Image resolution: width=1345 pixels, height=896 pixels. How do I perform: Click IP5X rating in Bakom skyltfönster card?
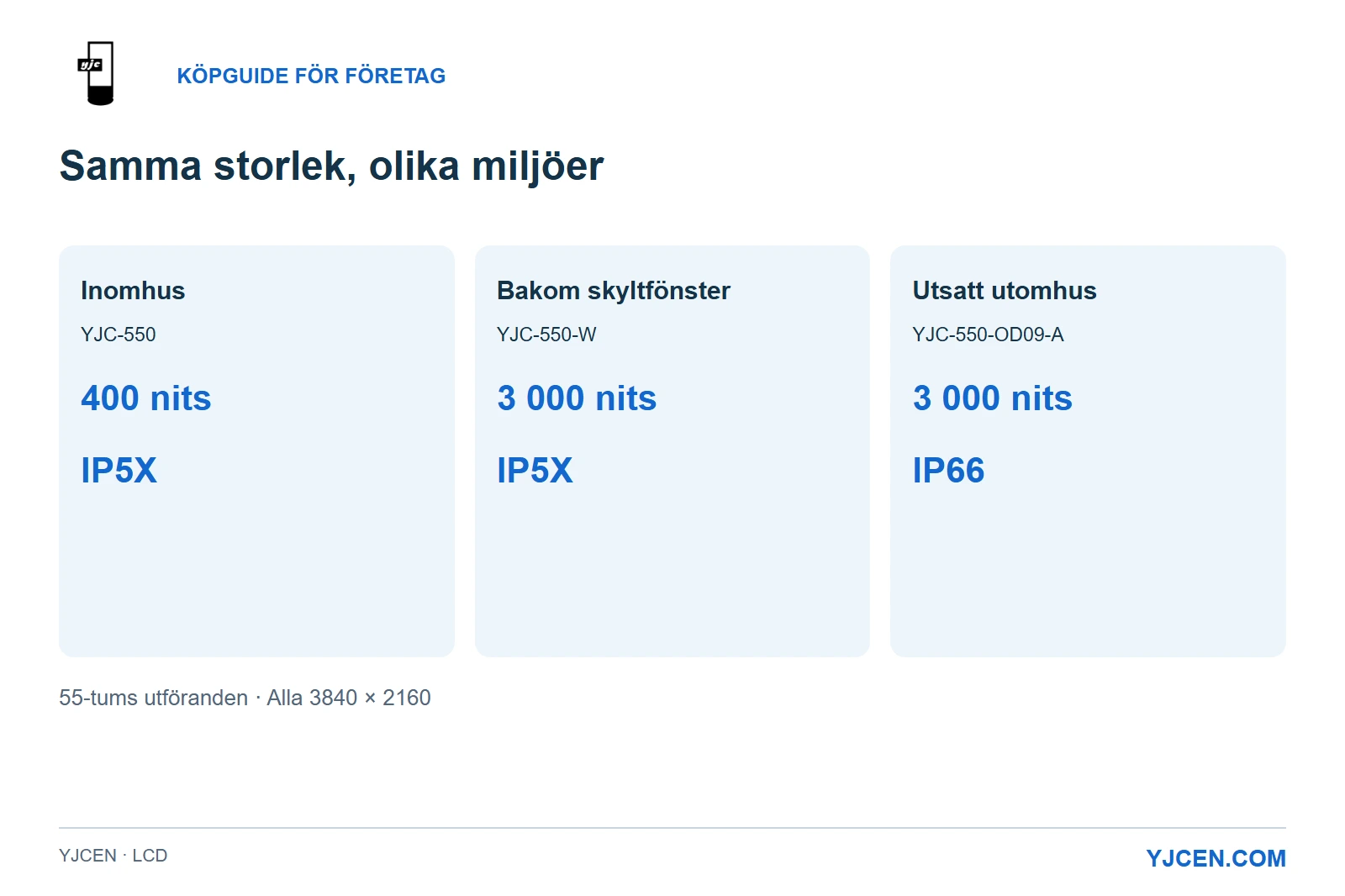(535, 471)
